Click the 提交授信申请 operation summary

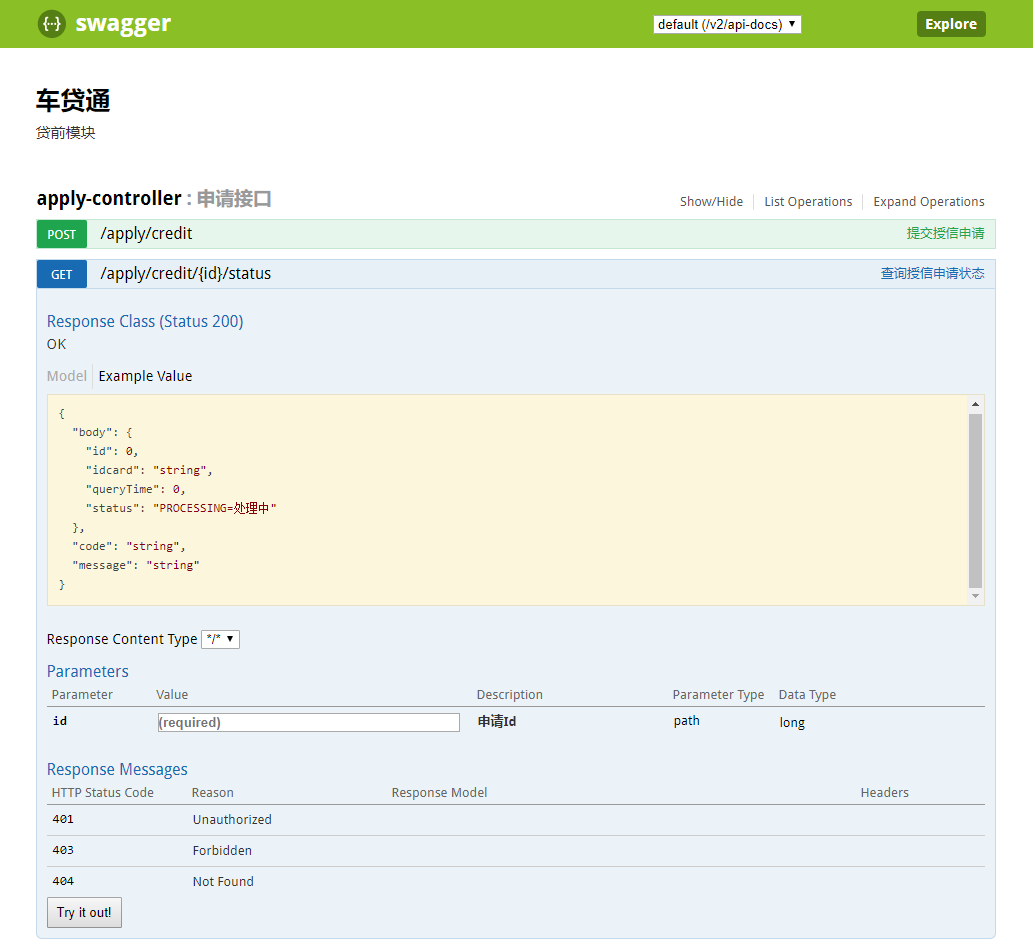point(944,234)
